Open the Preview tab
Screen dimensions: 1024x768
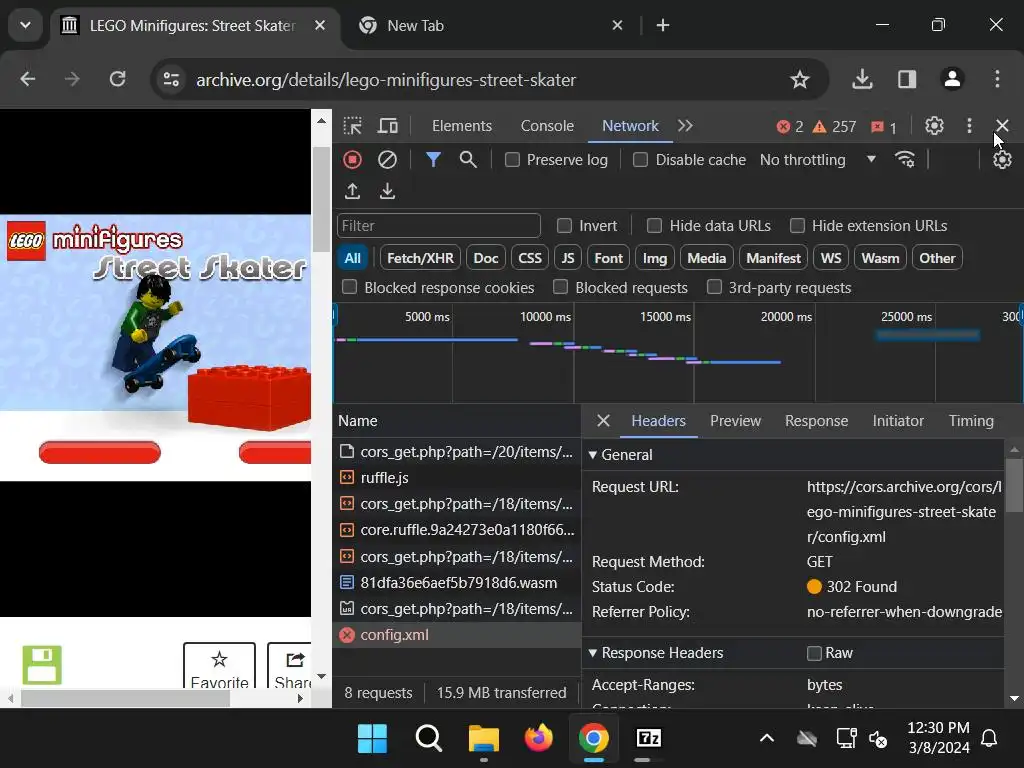pos(735,421)
